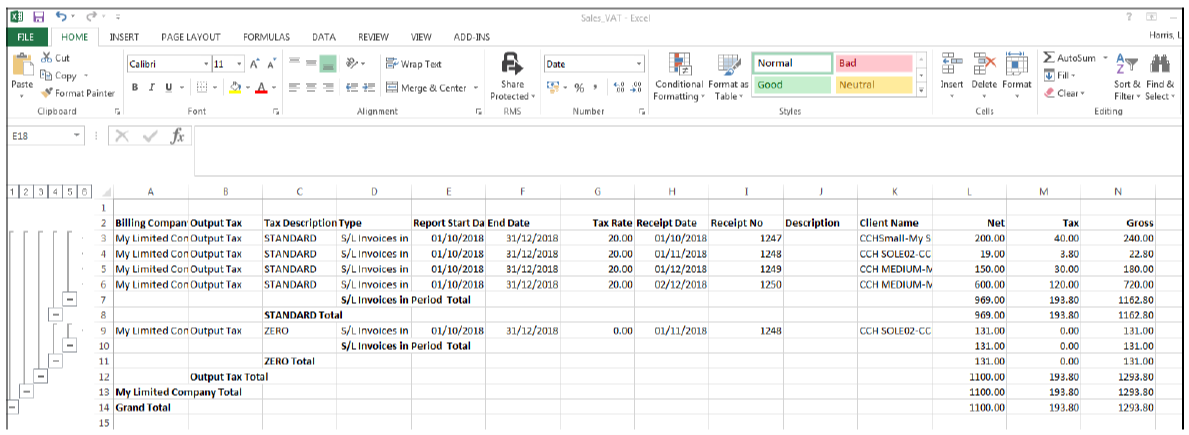Click the Decrease Indent icon
This screenshot has width=1189, height=435.
pyautogui.click(x=351, y=88)
